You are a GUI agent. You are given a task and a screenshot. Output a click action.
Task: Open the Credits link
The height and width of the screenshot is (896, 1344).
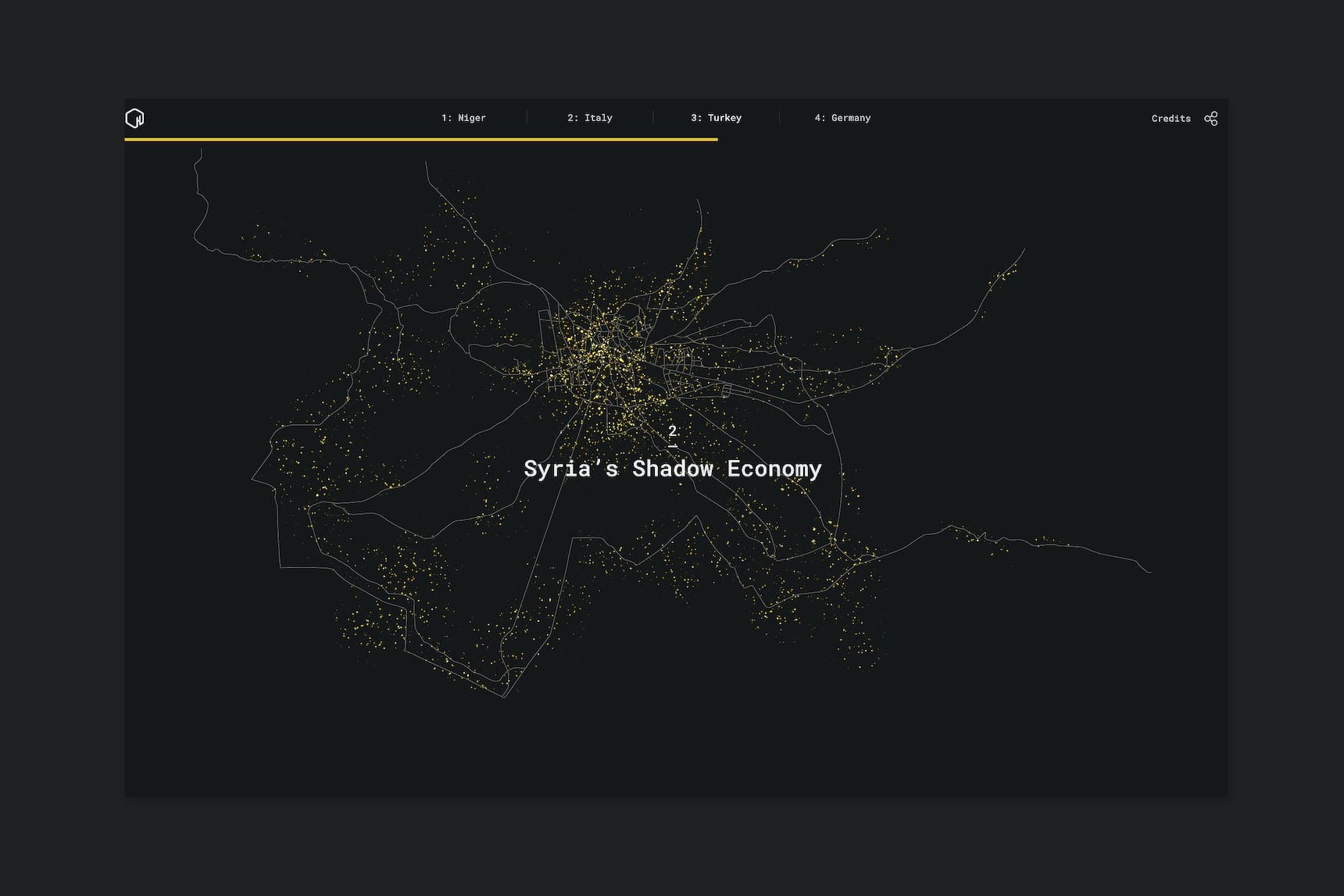coord(1171,119)
